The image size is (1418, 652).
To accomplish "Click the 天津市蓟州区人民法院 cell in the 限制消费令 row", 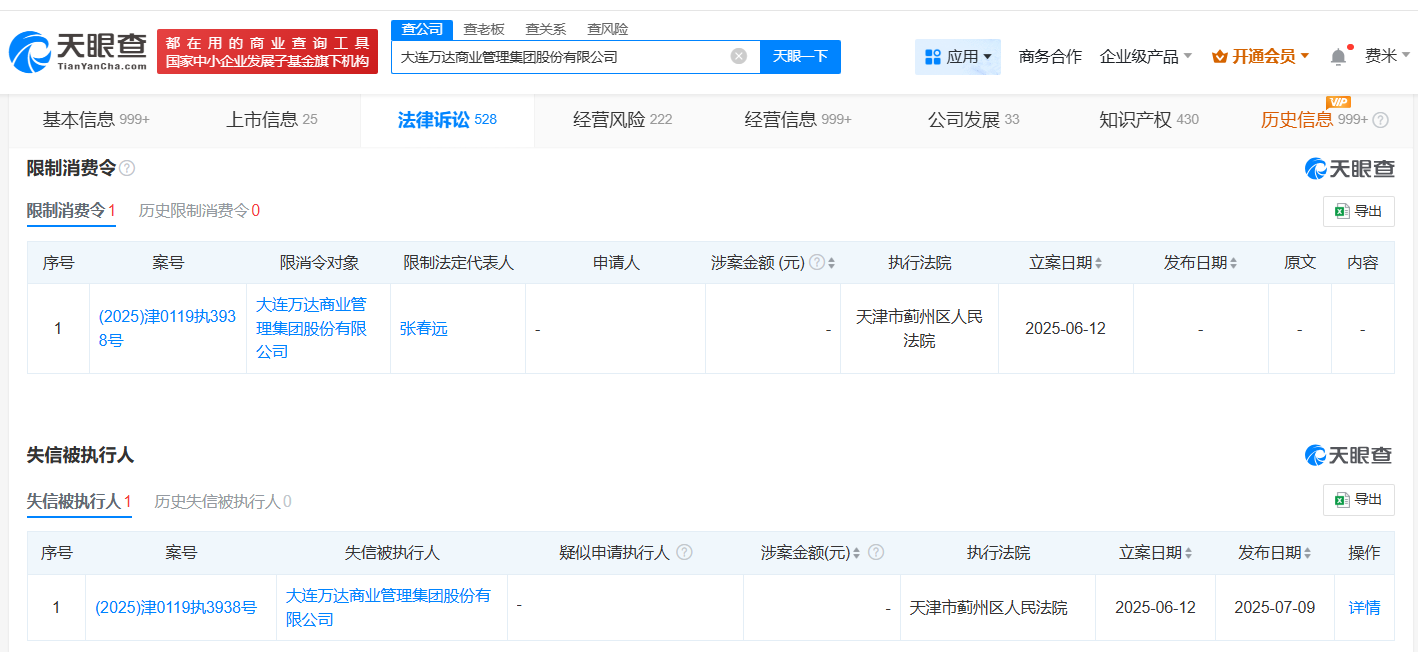I will coord(919,328).
